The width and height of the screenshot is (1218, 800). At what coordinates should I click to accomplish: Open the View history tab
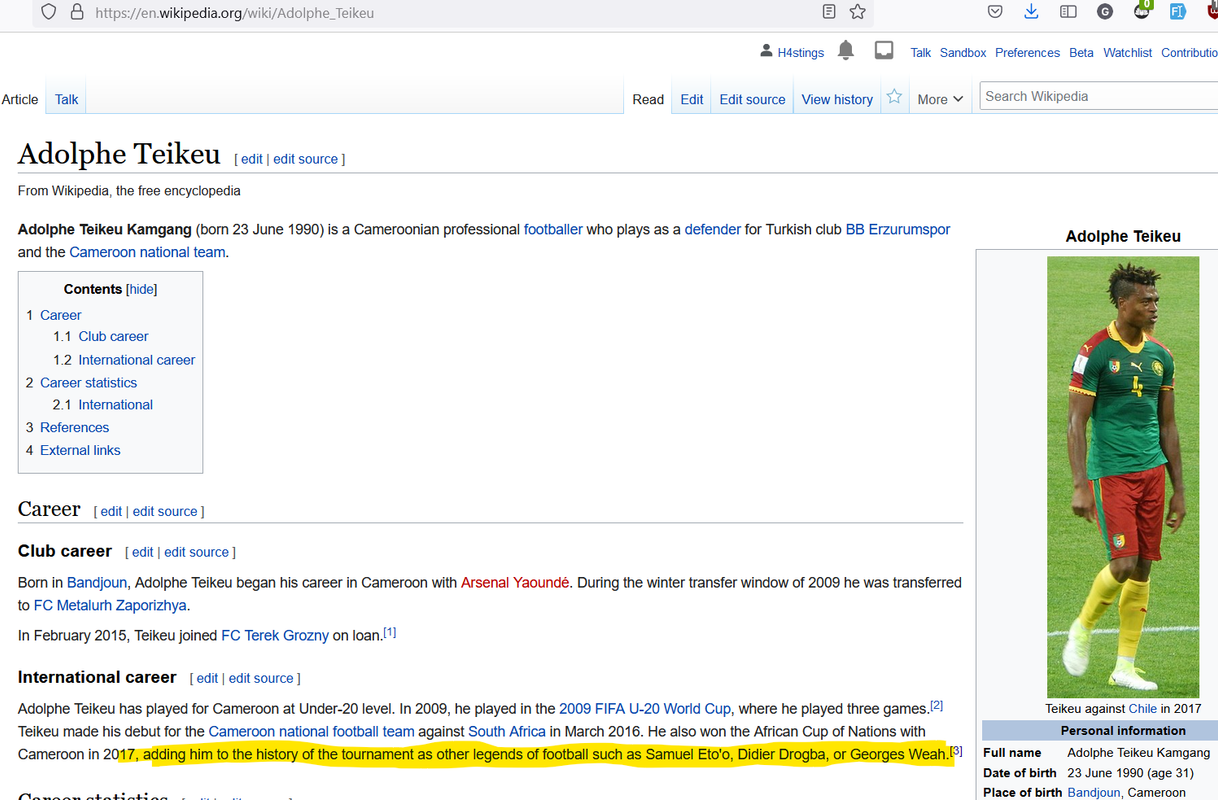point(837,99)
